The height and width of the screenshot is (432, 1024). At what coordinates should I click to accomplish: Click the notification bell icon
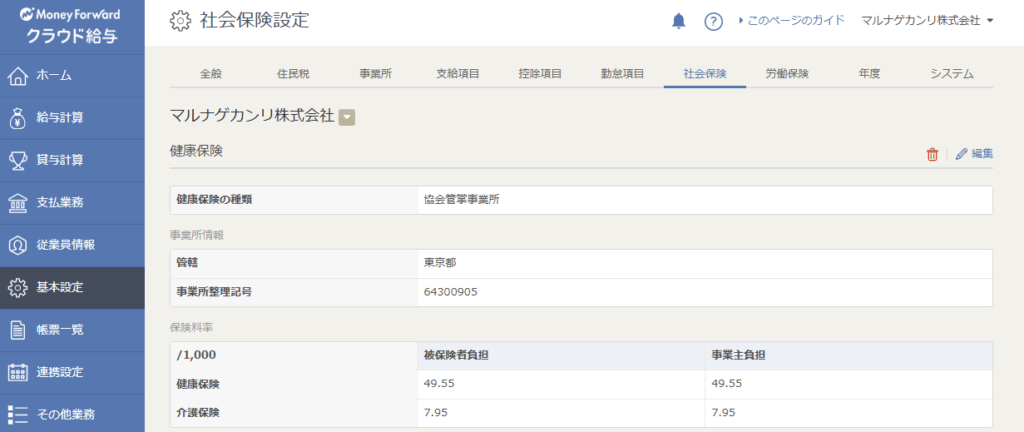tap(679, 21)
